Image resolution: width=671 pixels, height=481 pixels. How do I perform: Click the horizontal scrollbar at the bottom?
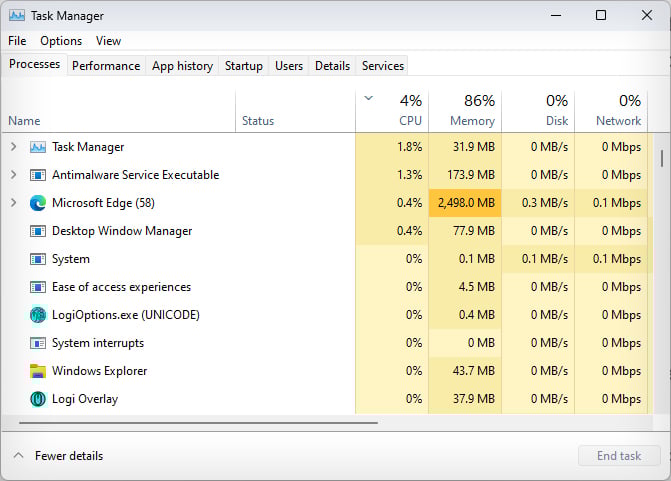199,423
